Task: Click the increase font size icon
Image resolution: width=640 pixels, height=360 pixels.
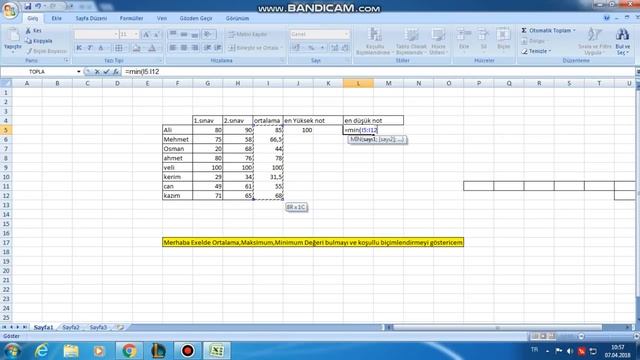Action: coord(146,35)
